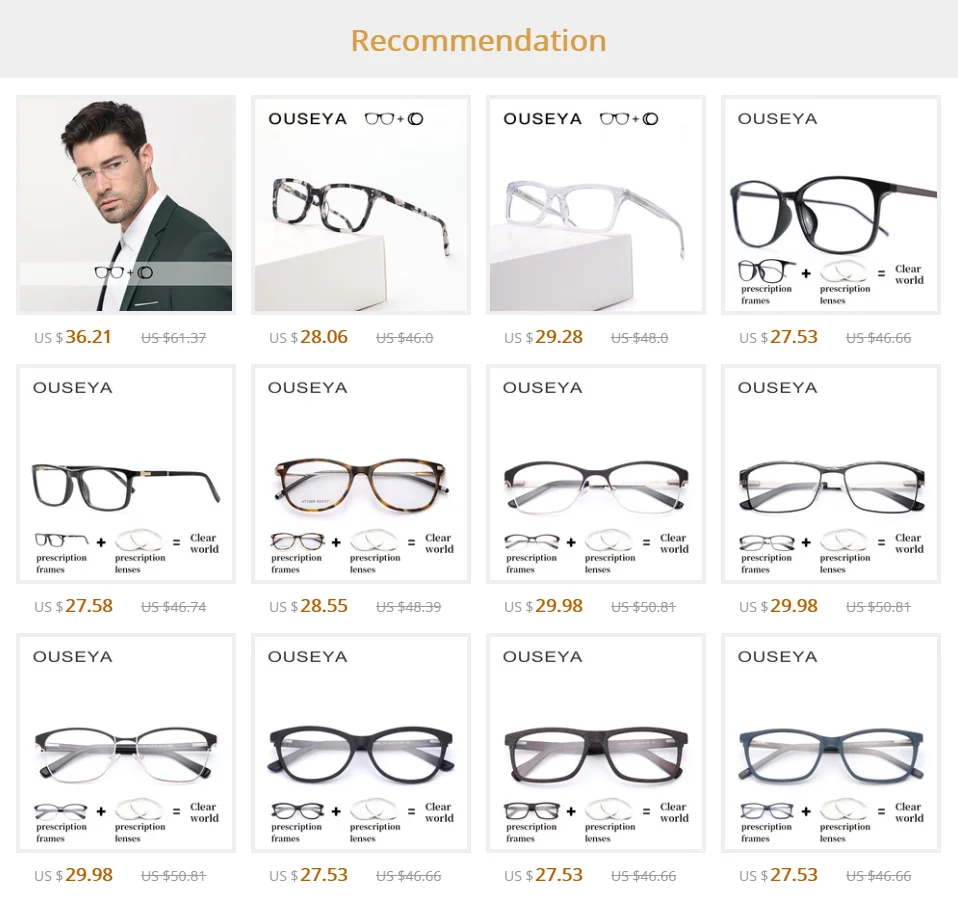Image resolution: width=958 pixels, height=906 pixels.
Task: Click the US $28.55 price label
Action: point(308,606)
